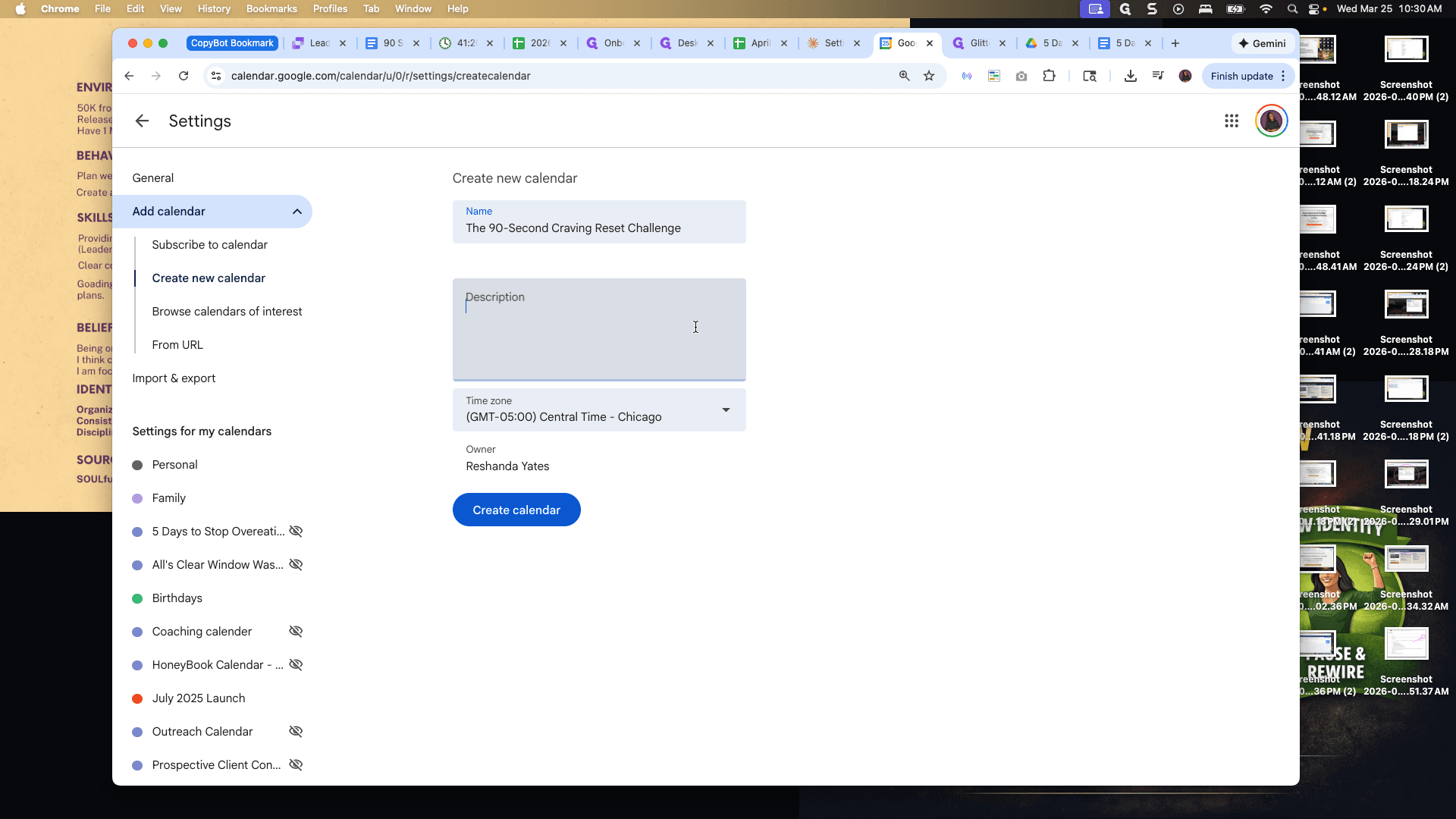
Task: Toggle visibility of Outreach Calendar
Action: pyautogui.click(x=296, y=732)
